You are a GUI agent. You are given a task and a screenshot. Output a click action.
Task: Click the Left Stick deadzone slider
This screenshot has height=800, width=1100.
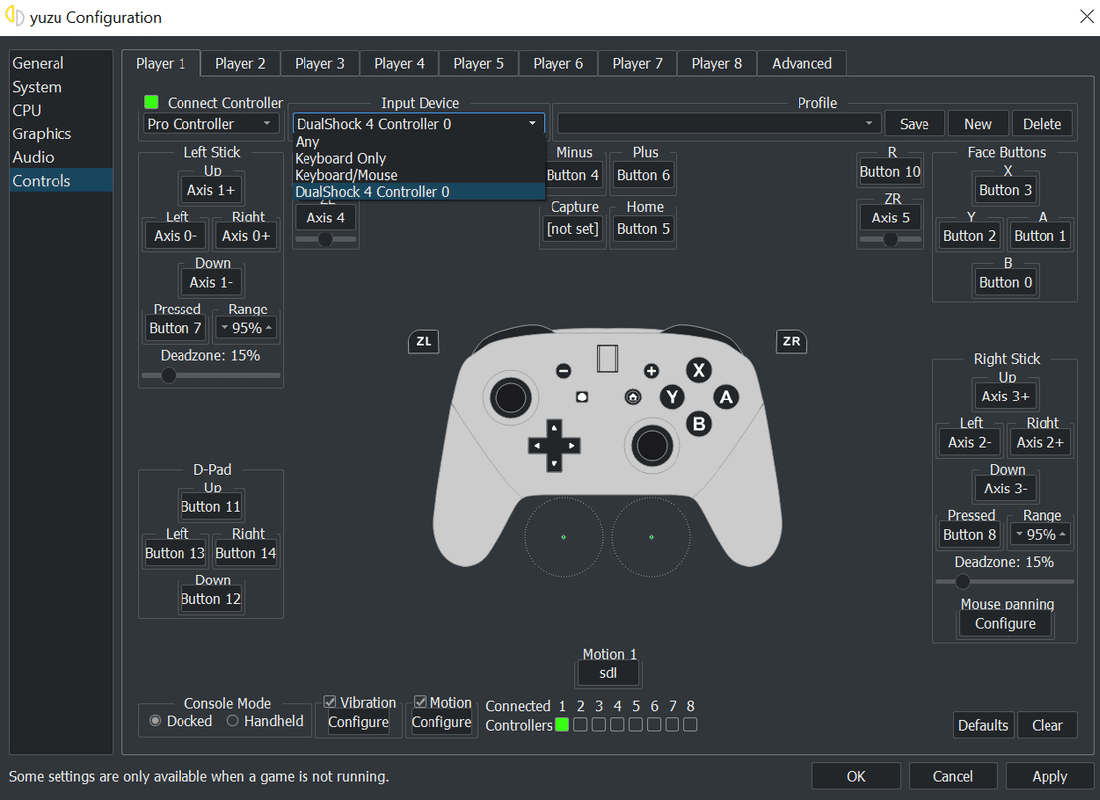click(210, 375)
